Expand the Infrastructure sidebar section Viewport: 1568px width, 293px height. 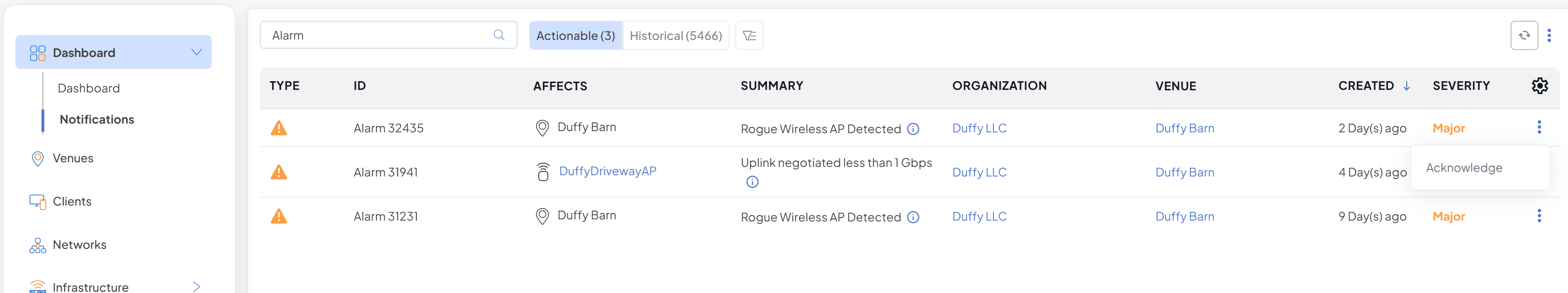point(197,287)
